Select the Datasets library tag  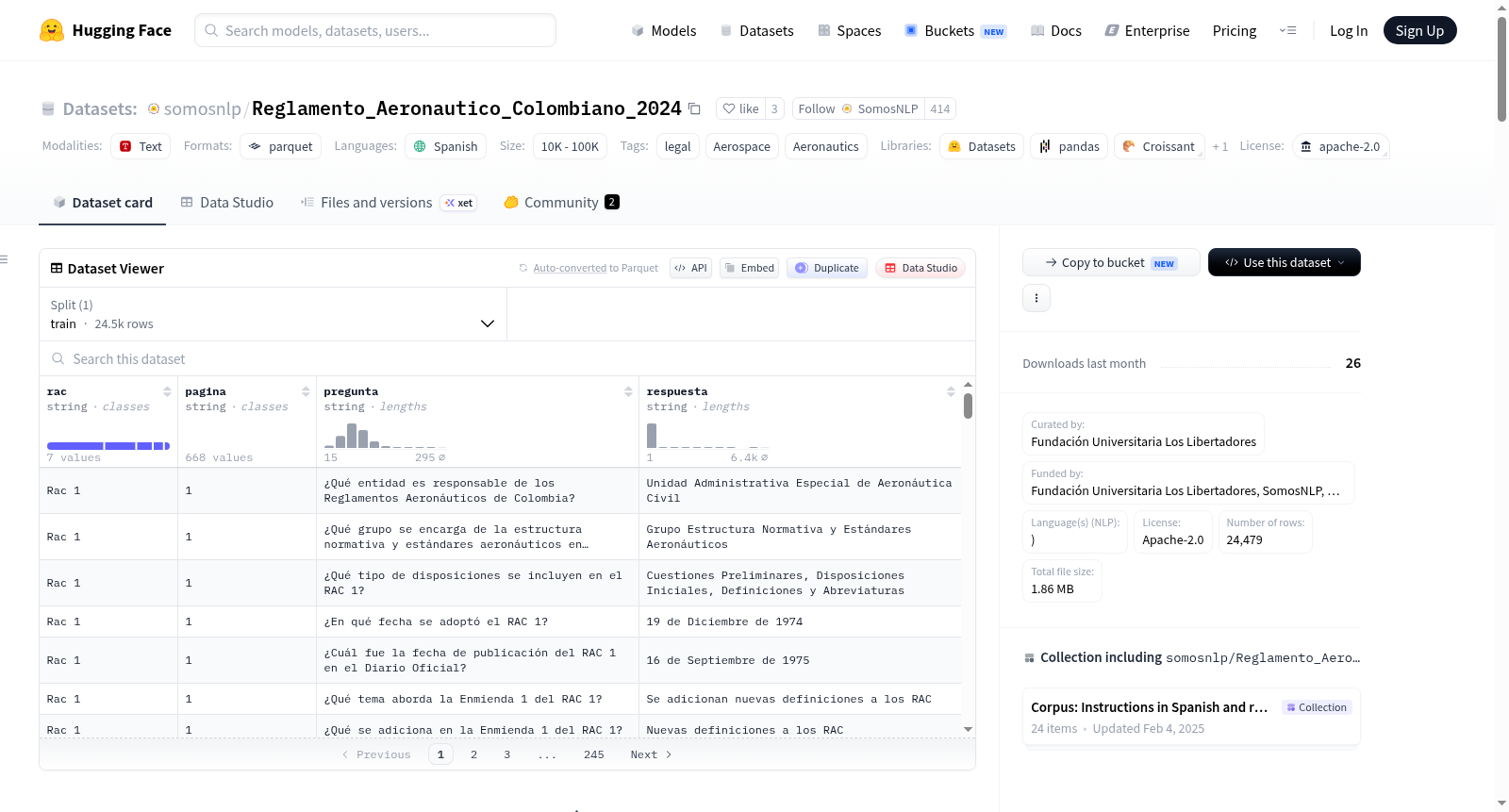tap(981, 146)
